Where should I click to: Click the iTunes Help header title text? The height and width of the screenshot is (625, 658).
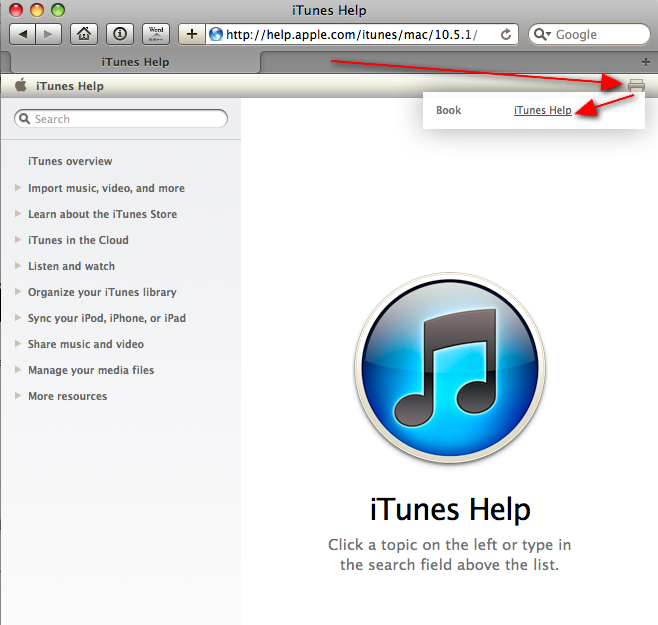[70, 86]
